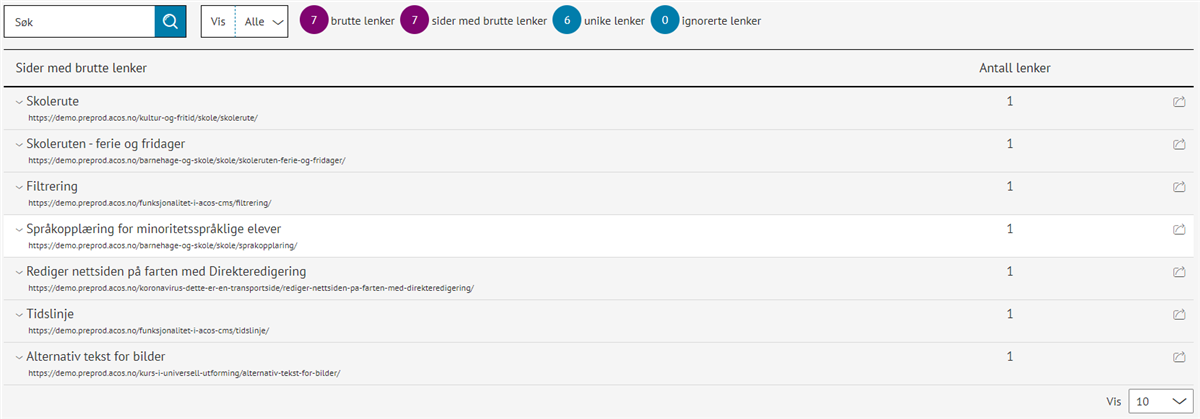Click into the Søk search field
This screenshot has height=419, width=1200.
coord(80,21)
